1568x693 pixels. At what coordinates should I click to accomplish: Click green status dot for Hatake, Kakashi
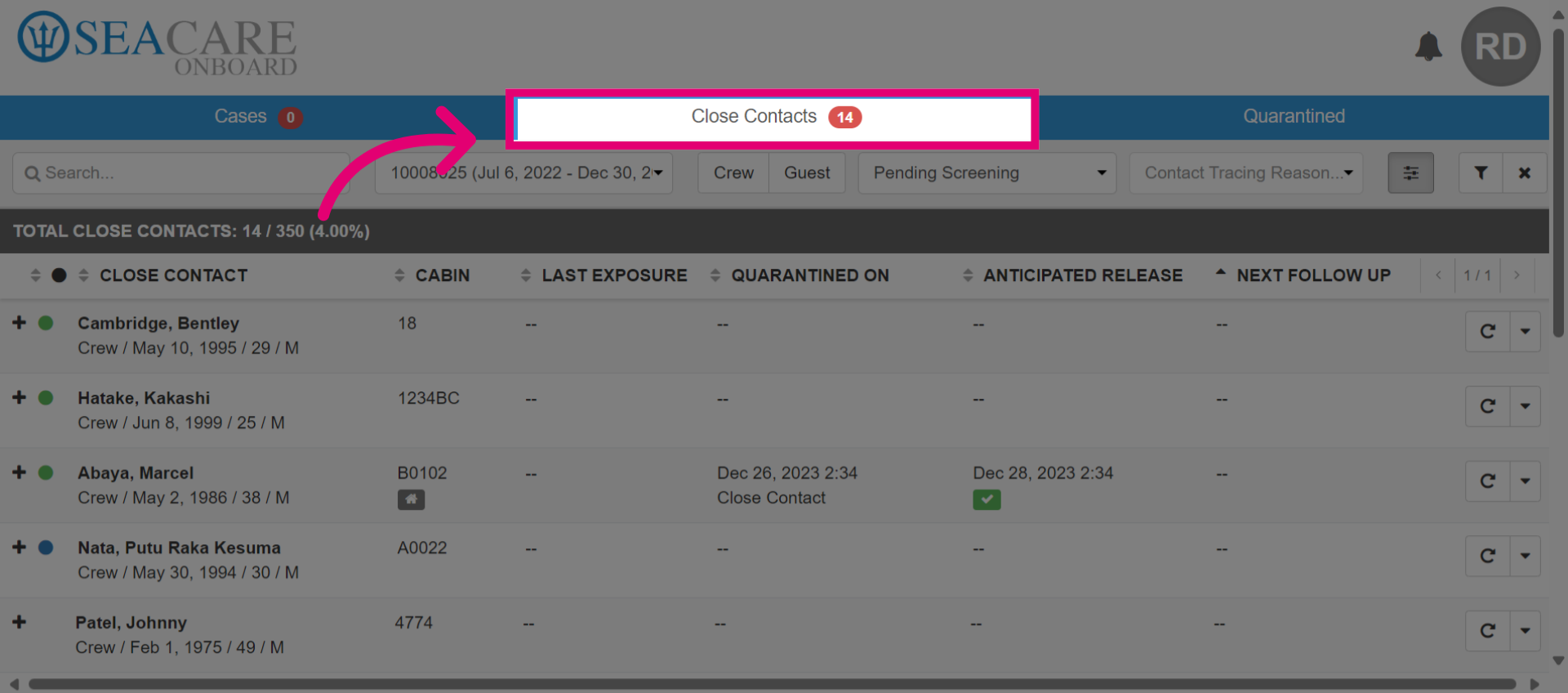[x=46, y=398]
